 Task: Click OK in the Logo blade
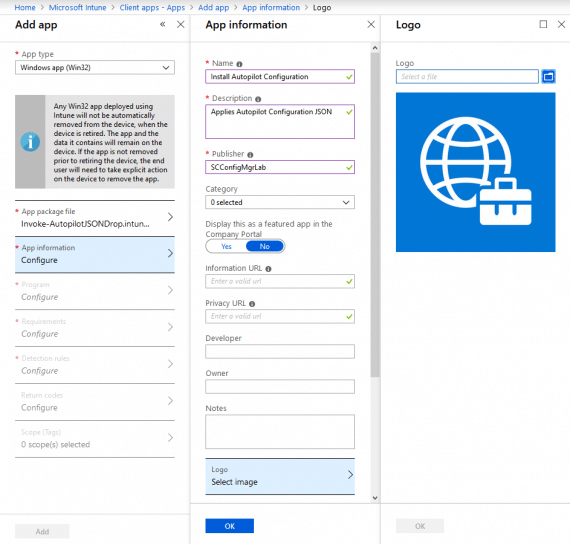[420, 526]
